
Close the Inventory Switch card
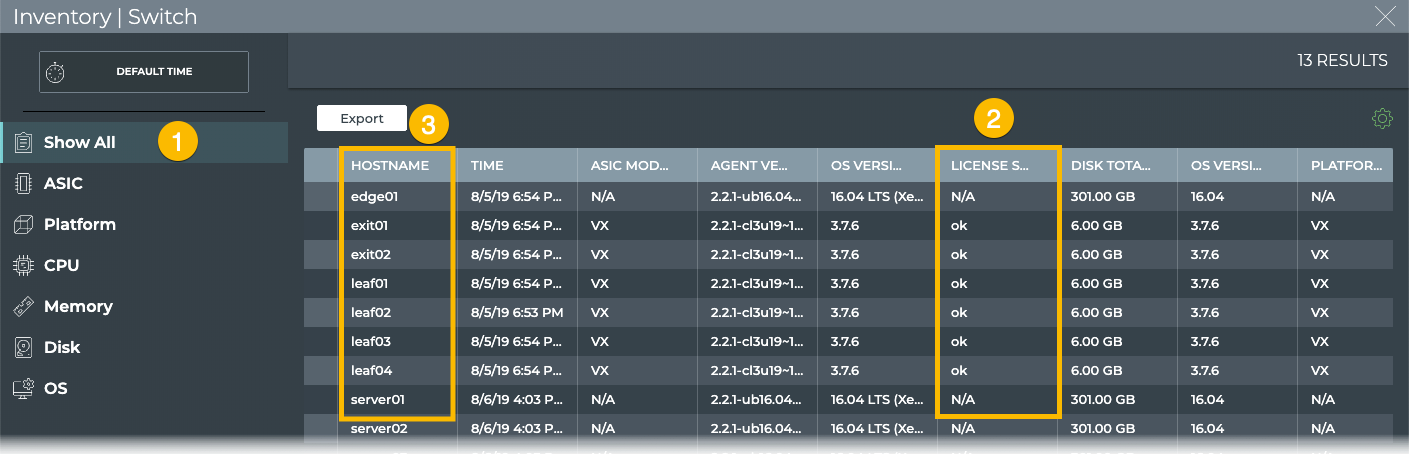coord(1385,15)
